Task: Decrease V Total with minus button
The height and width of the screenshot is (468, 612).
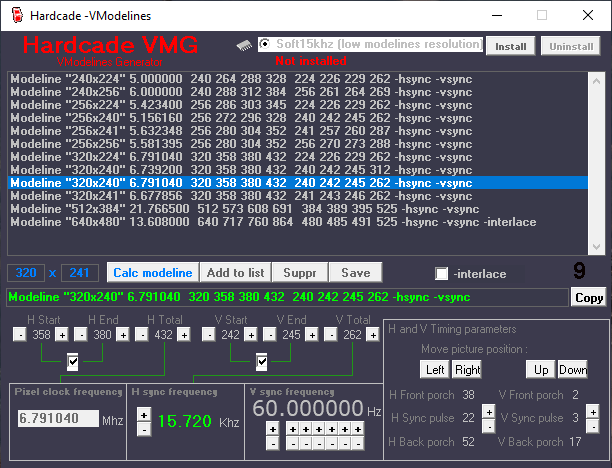Action: [x=331, y=335]
